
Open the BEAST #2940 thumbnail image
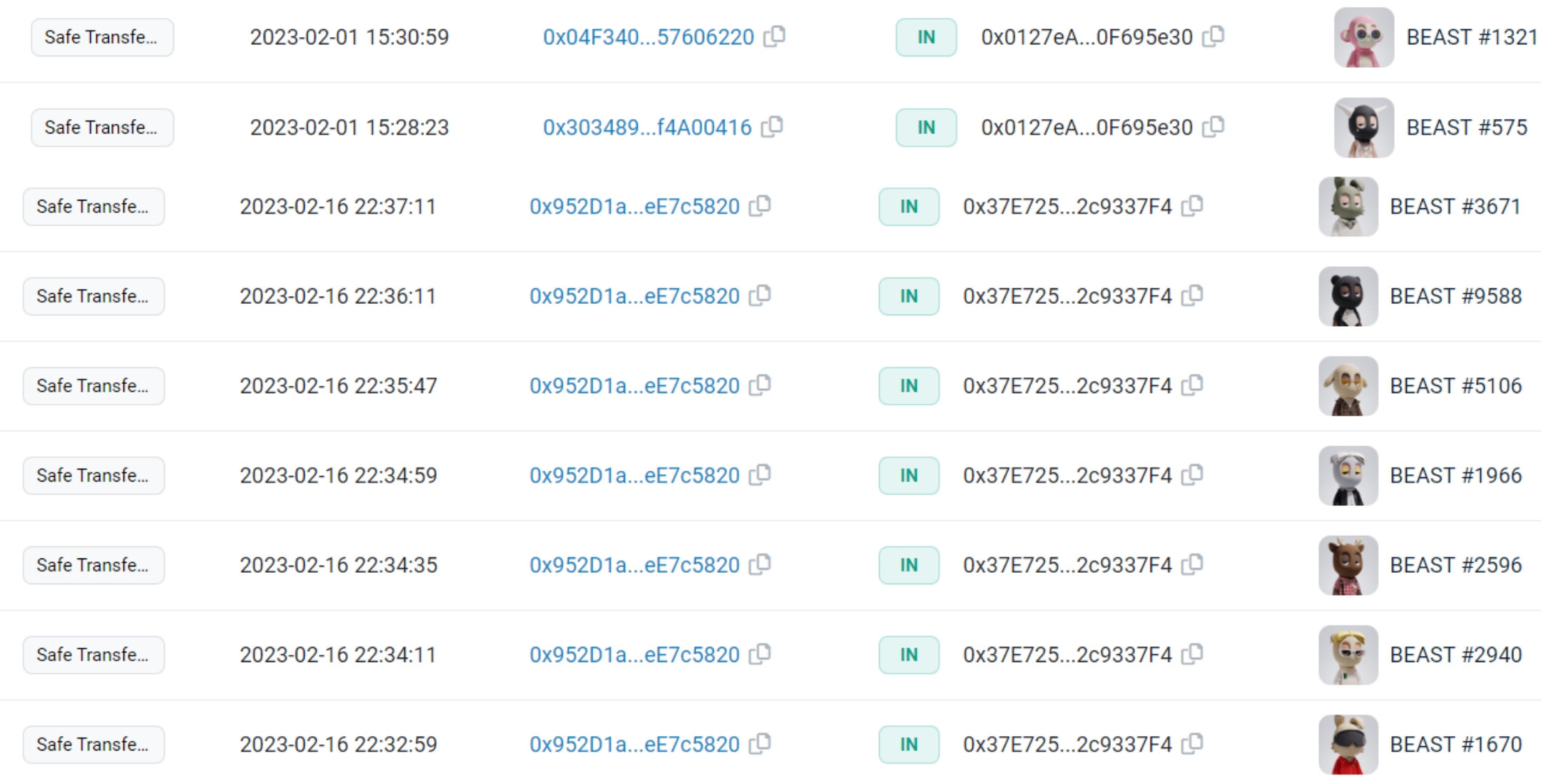point(1348,655)
